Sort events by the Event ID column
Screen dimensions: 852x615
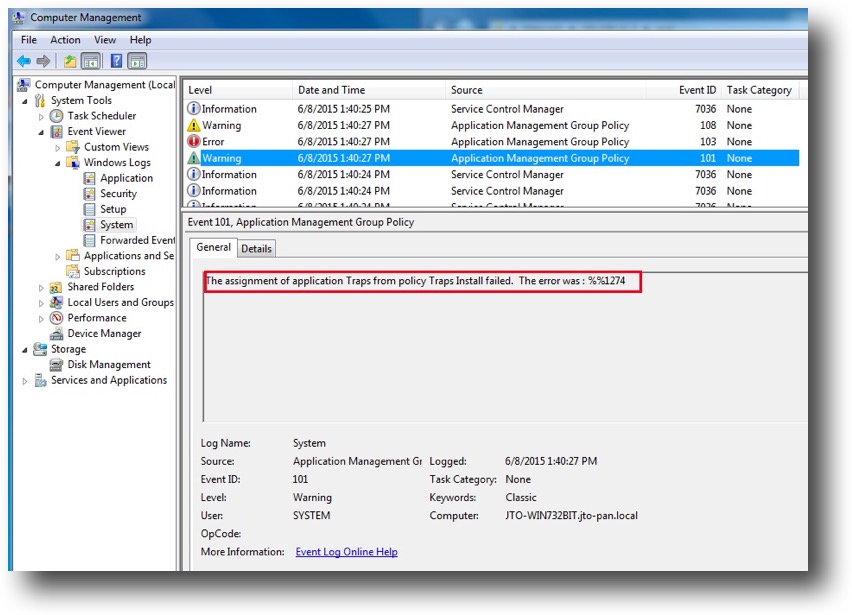click(x=697, y=89)
